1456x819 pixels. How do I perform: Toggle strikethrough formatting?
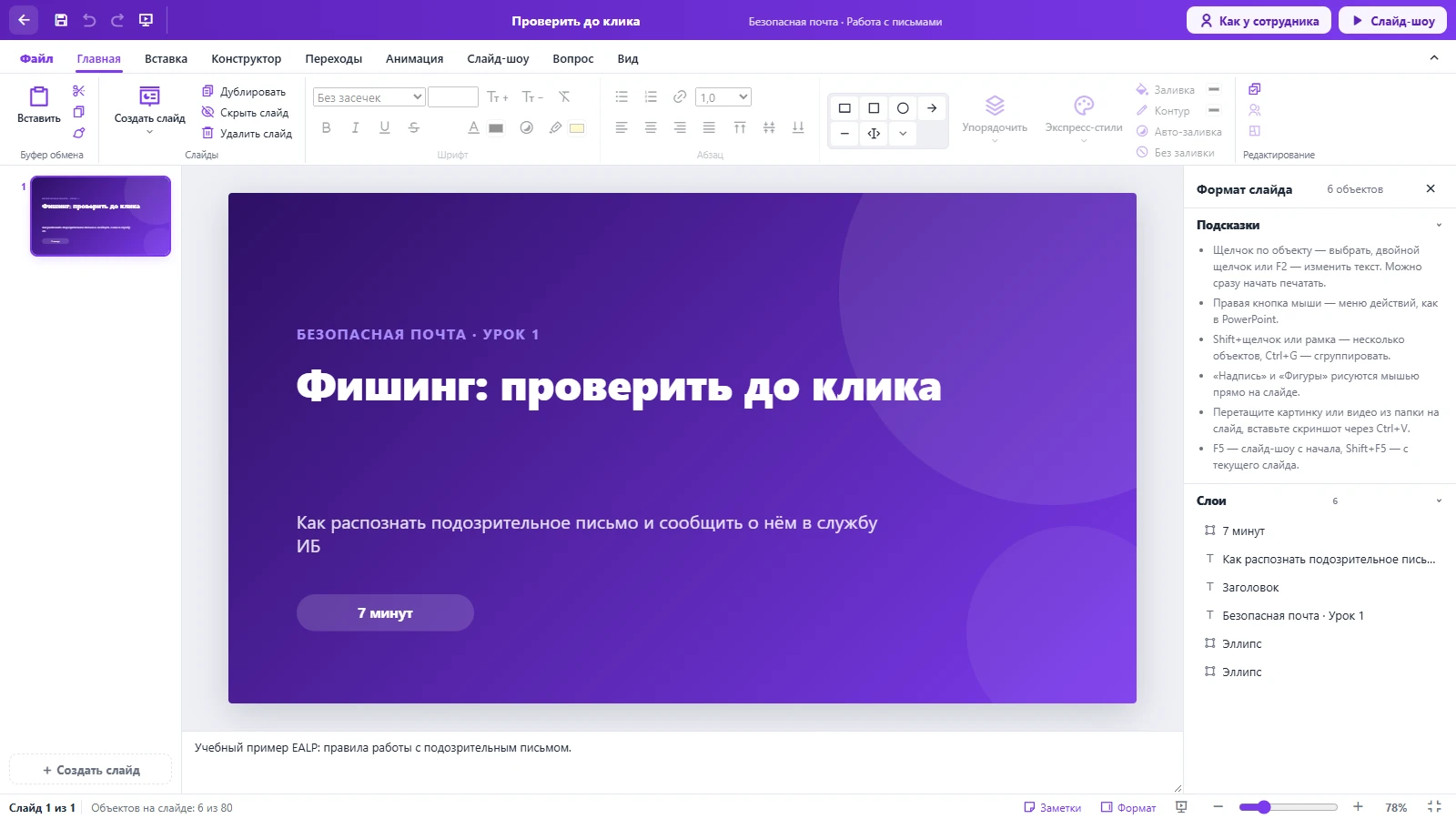click(414, 127)
